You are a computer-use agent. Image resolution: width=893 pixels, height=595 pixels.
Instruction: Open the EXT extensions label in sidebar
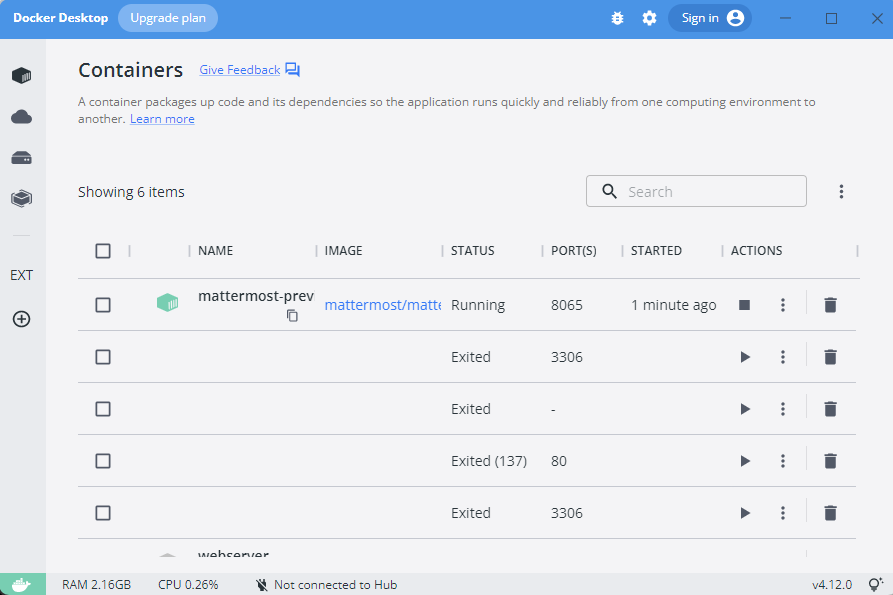pos(22,275)
